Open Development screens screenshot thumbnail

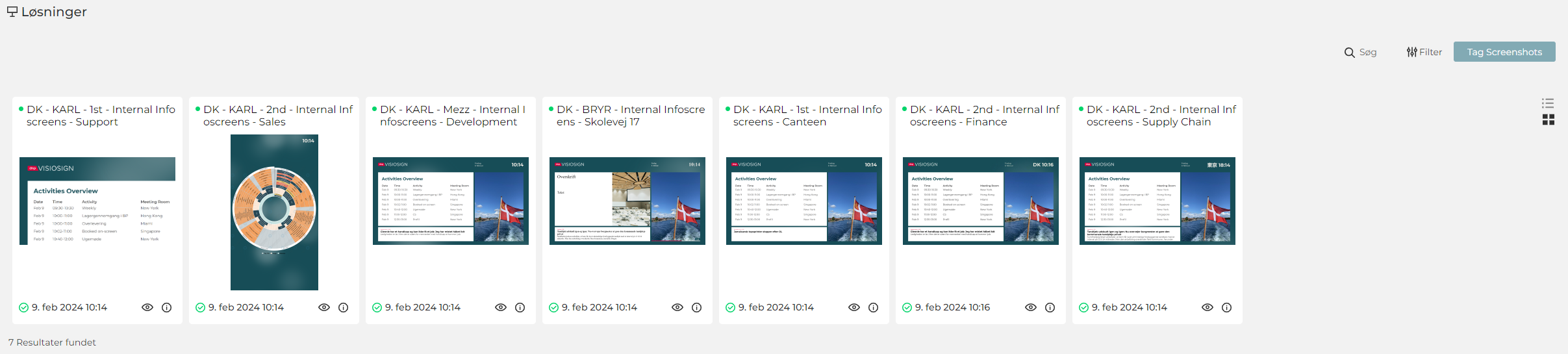point(451,201)
